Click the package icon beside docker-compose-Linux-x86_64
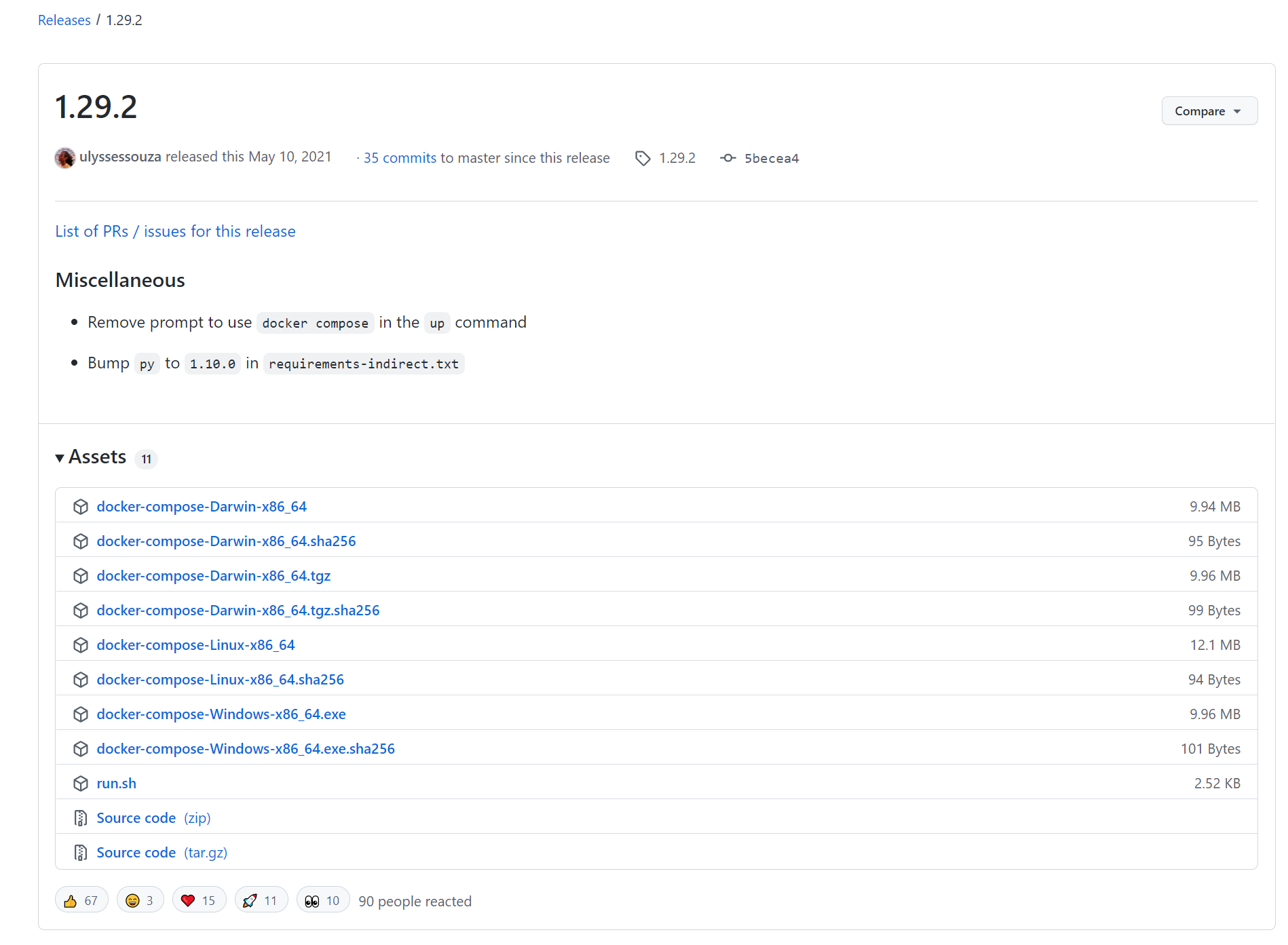 [81, 644]
